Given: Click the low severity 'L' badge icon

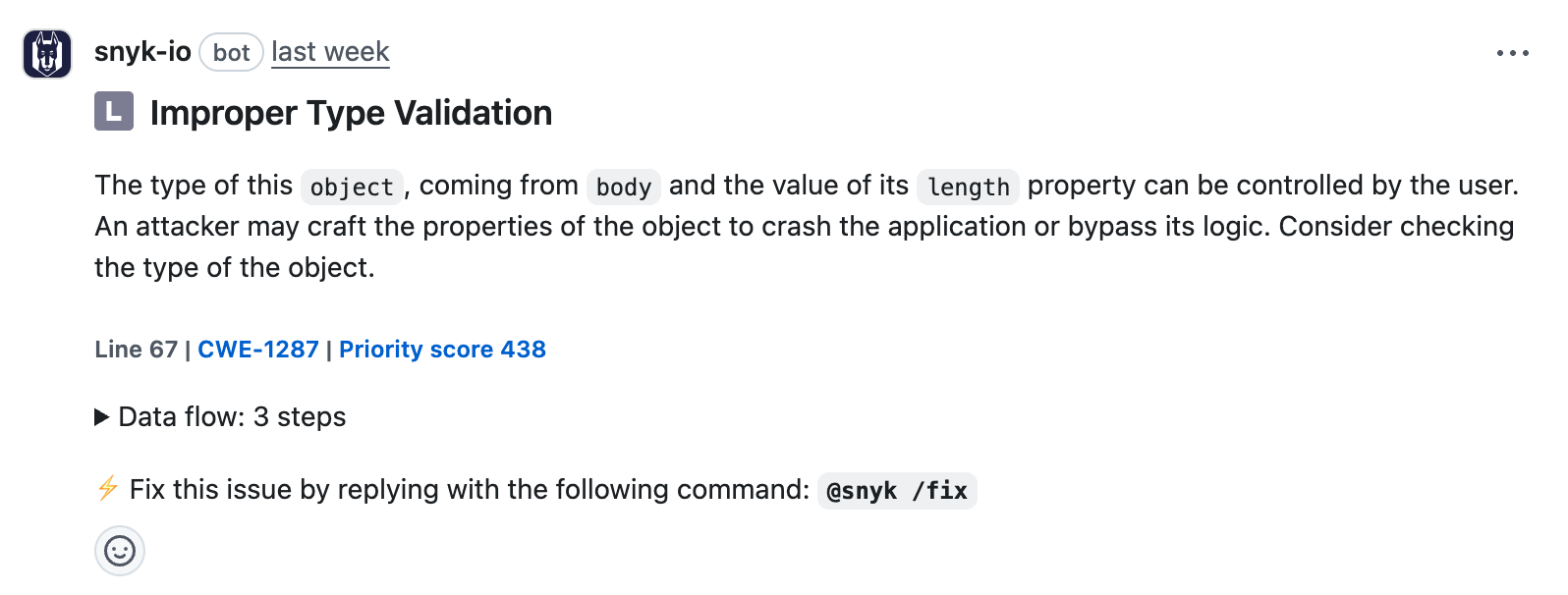Looking at the screenshot, I should [114, 111].
